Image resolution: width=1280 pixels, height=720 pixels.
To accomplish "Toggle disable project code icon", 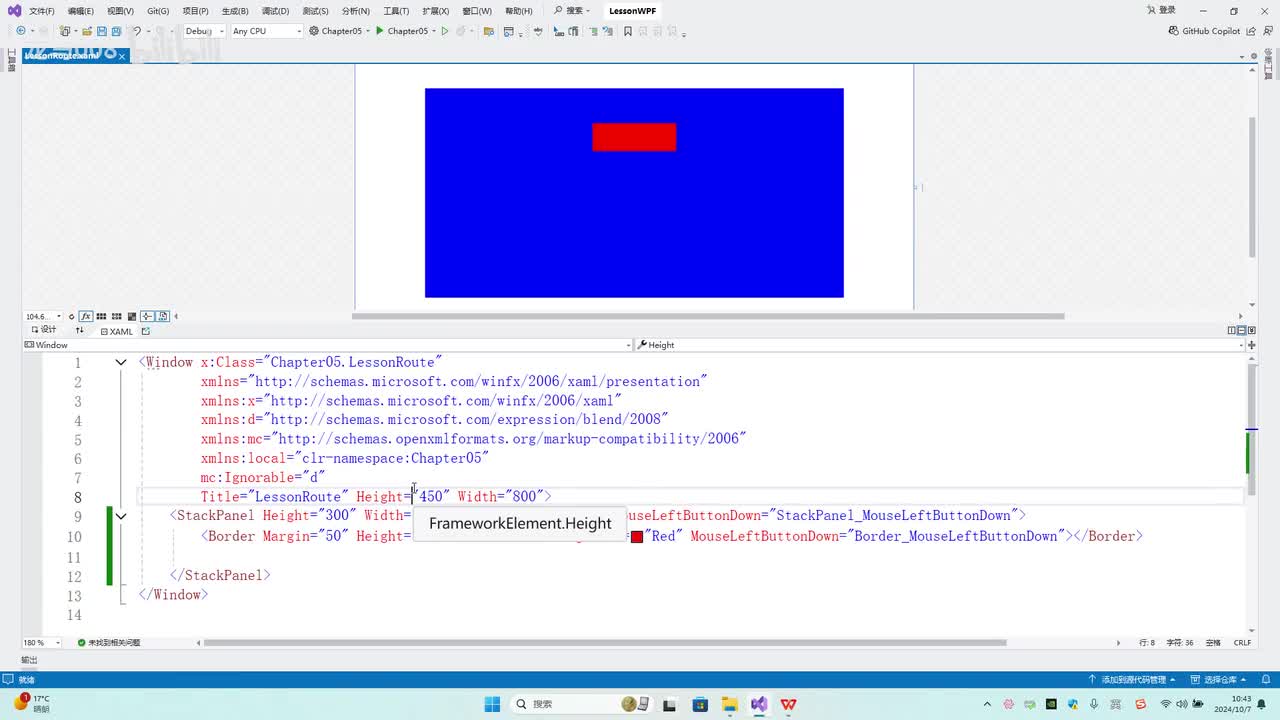I will coord(163,316).
